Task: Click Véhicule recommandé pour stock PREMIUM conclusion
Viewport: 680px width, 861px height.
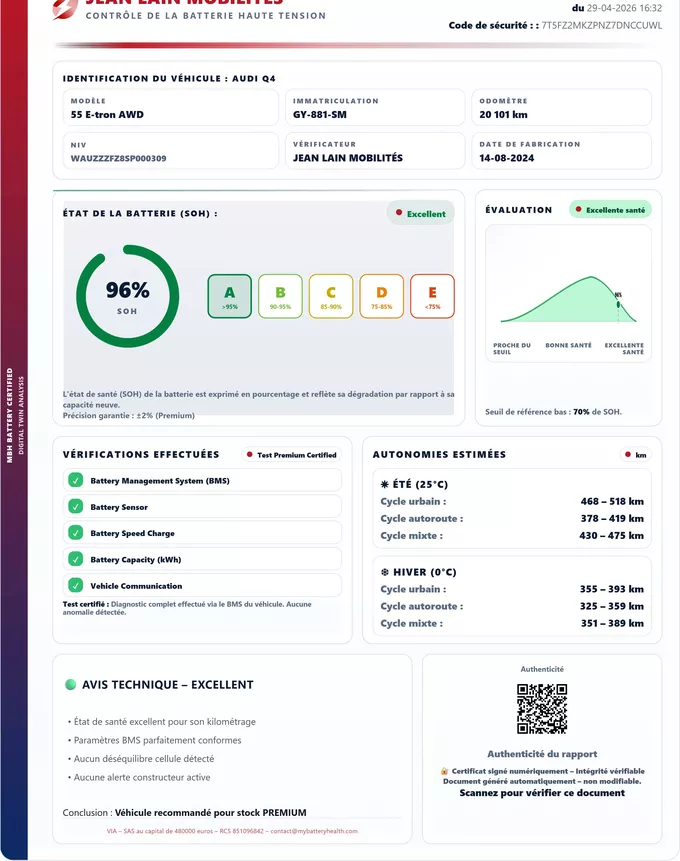Action: [210, 813]
